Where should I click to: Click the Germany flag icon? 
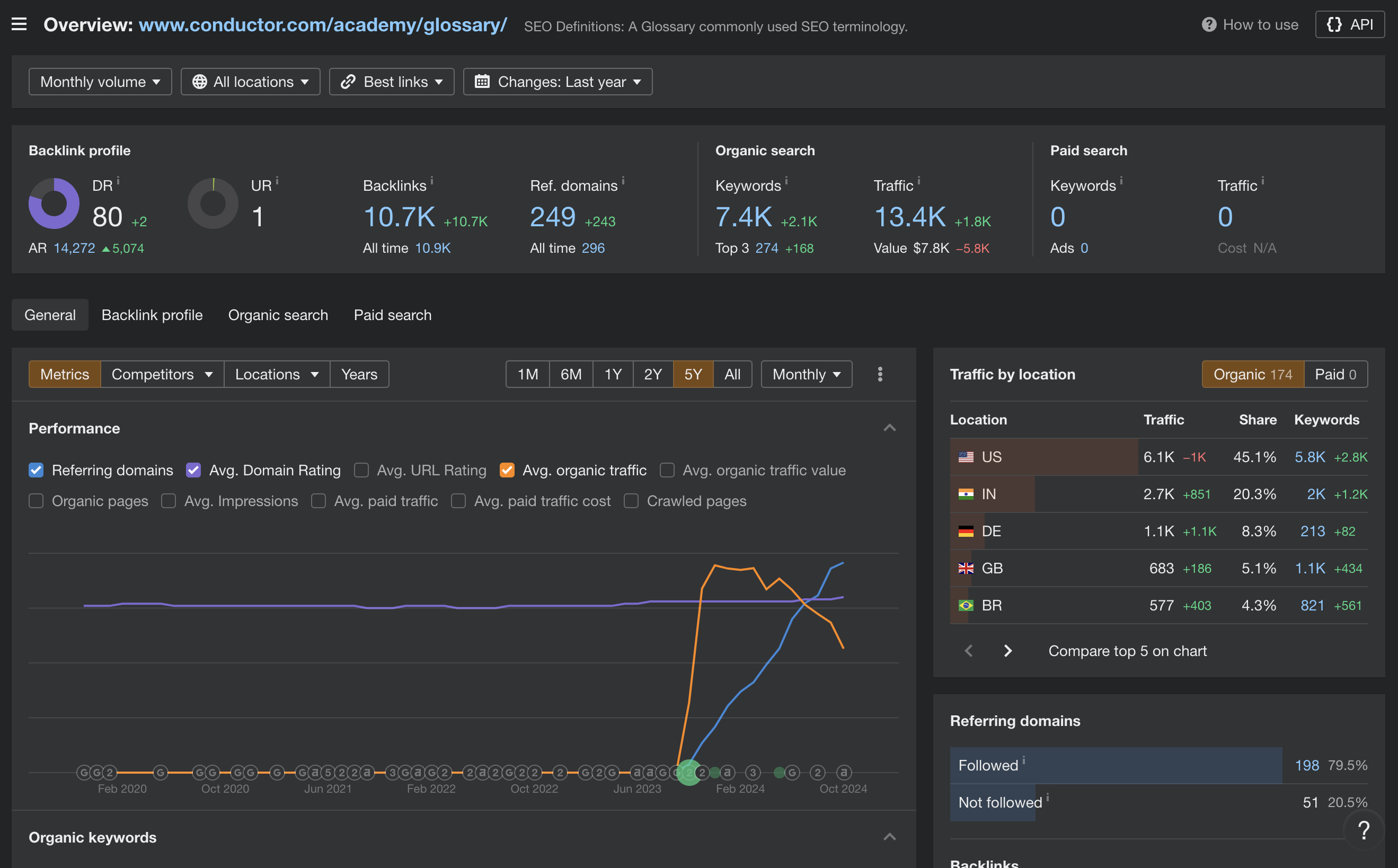pyautogui.click(x=966, y=531)
